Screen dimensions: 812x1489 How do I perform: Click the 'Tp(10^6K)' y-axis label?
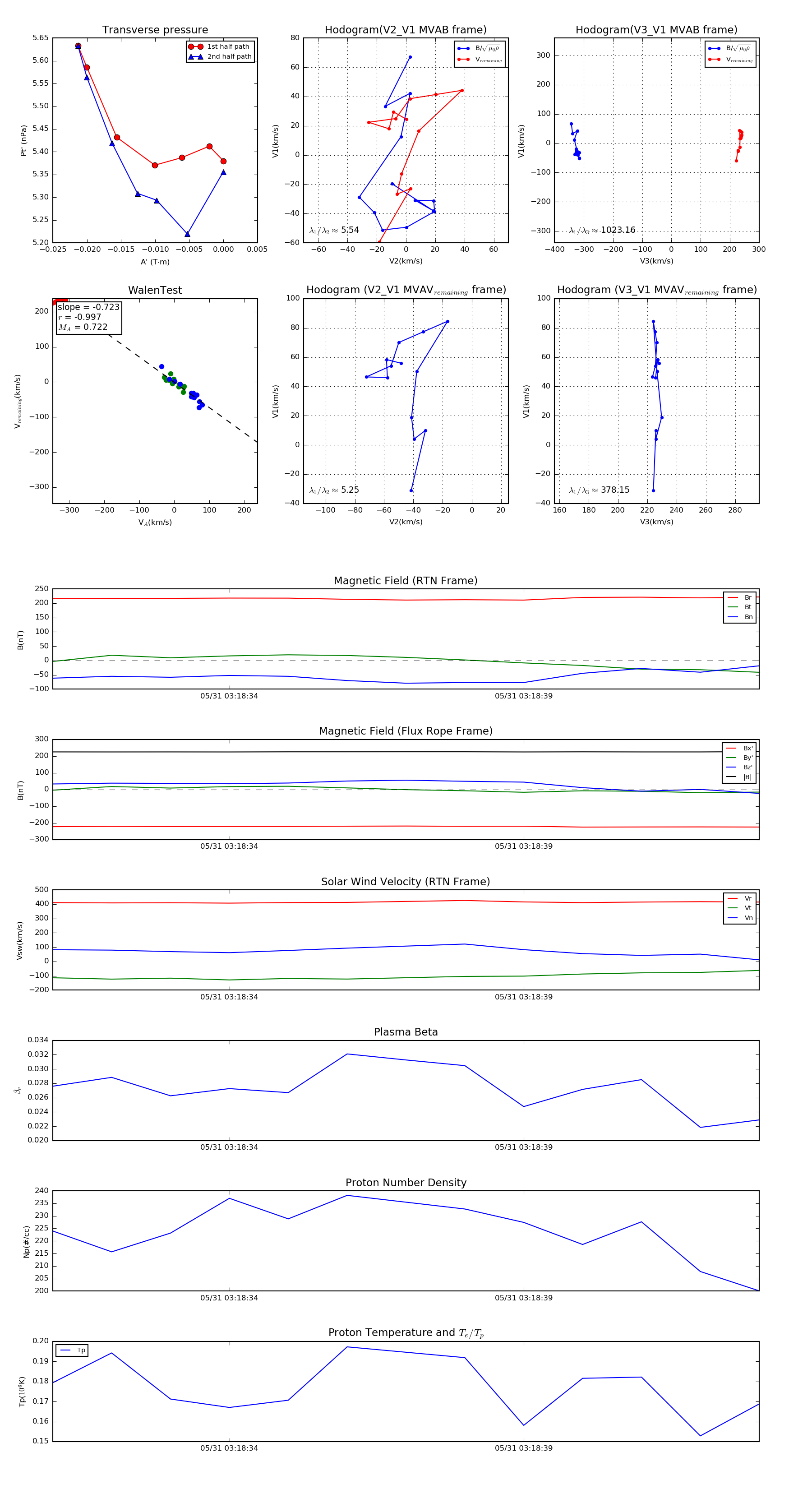22,1392
